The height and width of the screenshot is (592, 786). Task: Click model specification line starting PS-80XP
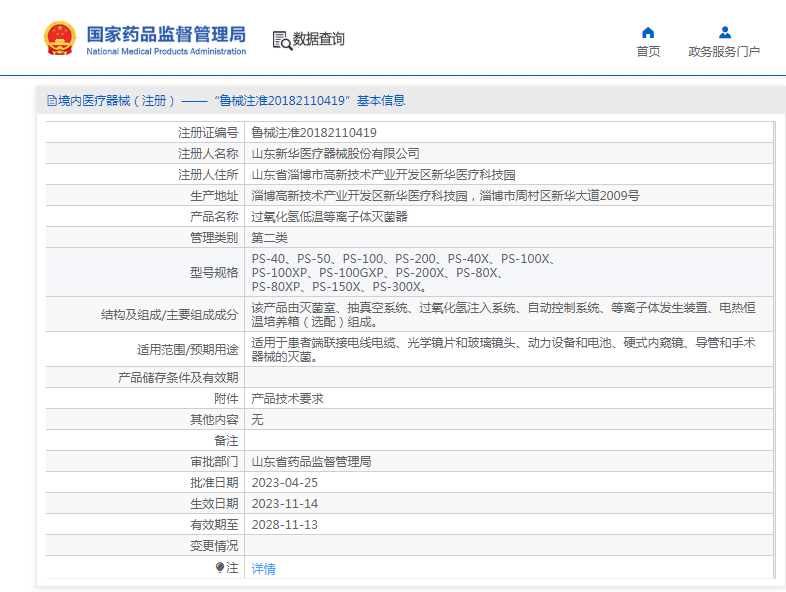pyautogui.click(x=339, y=287)
